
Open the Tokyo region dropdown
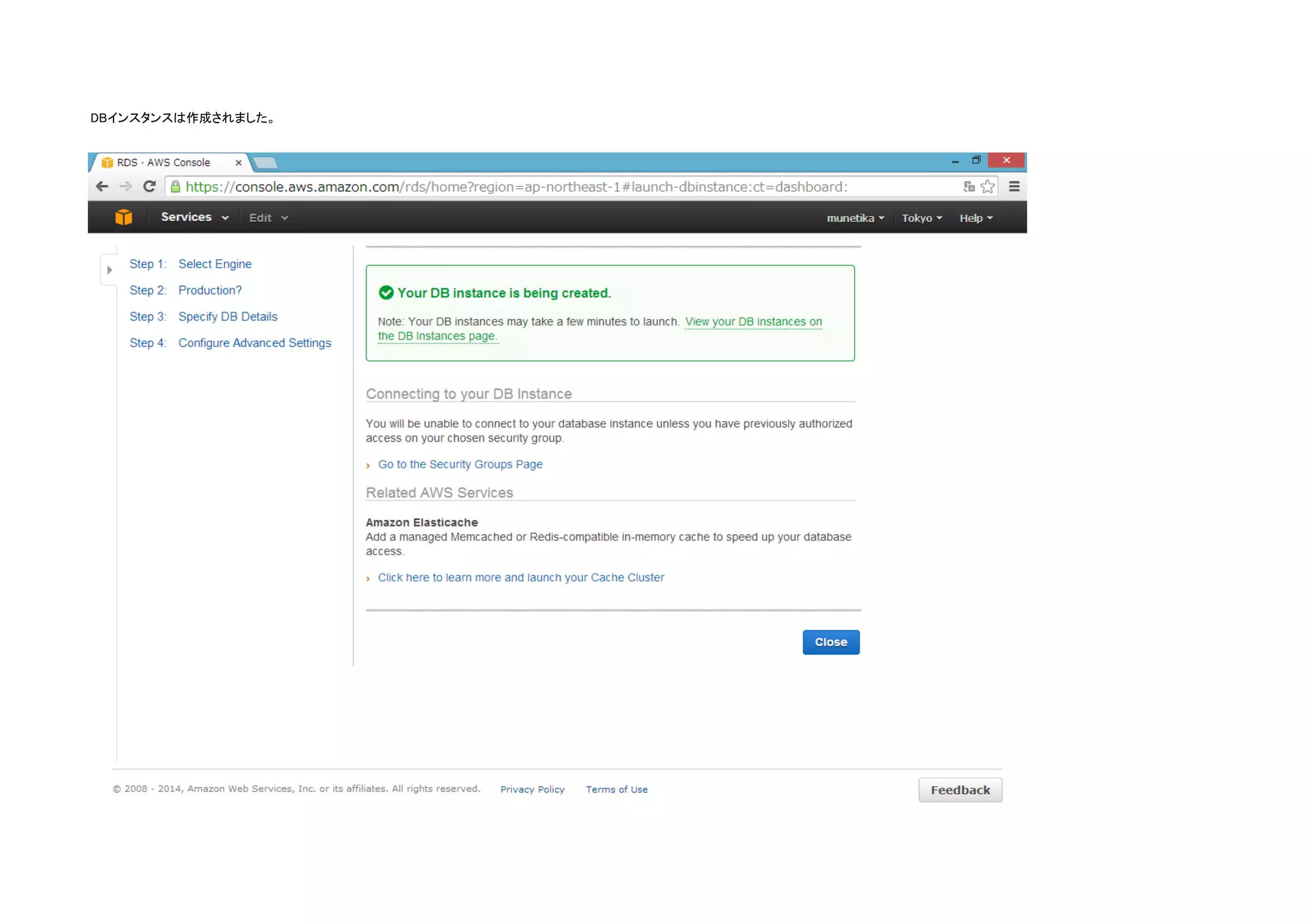[x=922, y=218]
